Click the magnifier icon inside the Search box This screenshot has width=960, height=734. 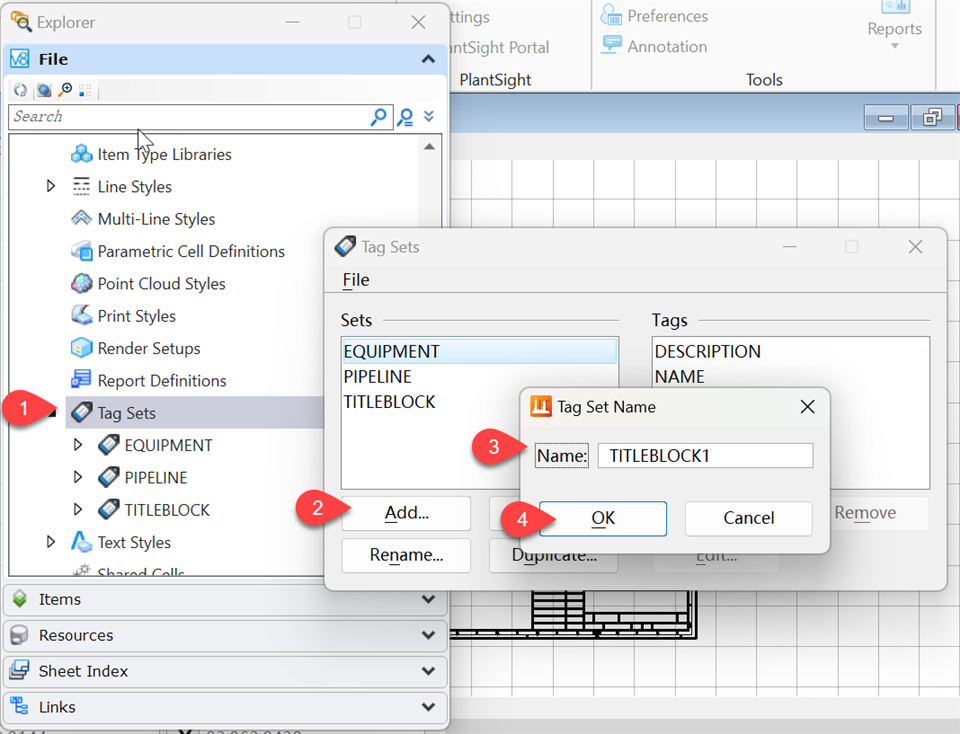click(x=378, y=116)
